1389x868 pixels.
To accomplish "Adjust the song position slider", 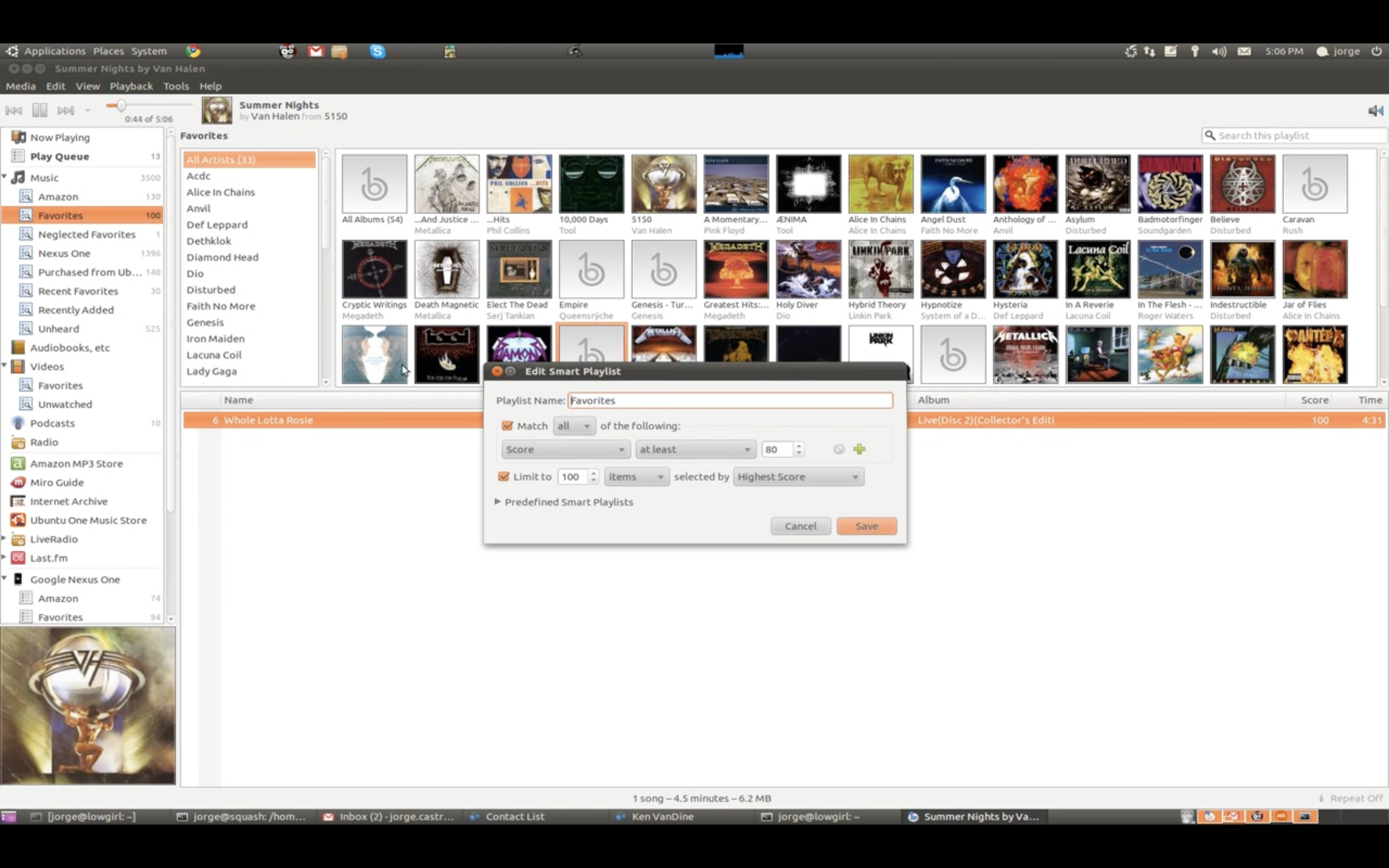I will [x=121, y=106].
